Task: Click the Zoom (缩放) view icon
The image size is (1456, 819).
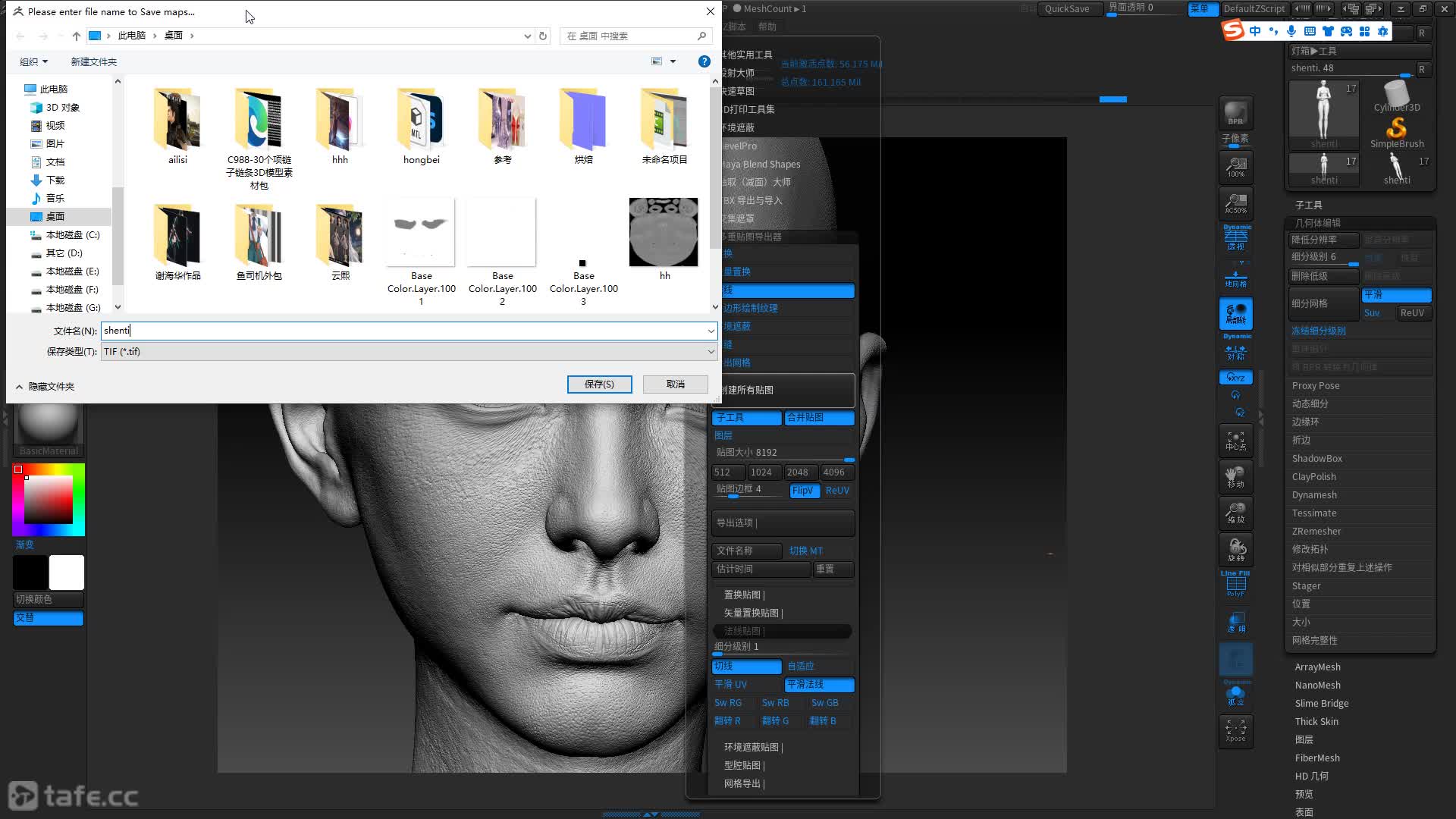Action: (x=1235, y=513)
